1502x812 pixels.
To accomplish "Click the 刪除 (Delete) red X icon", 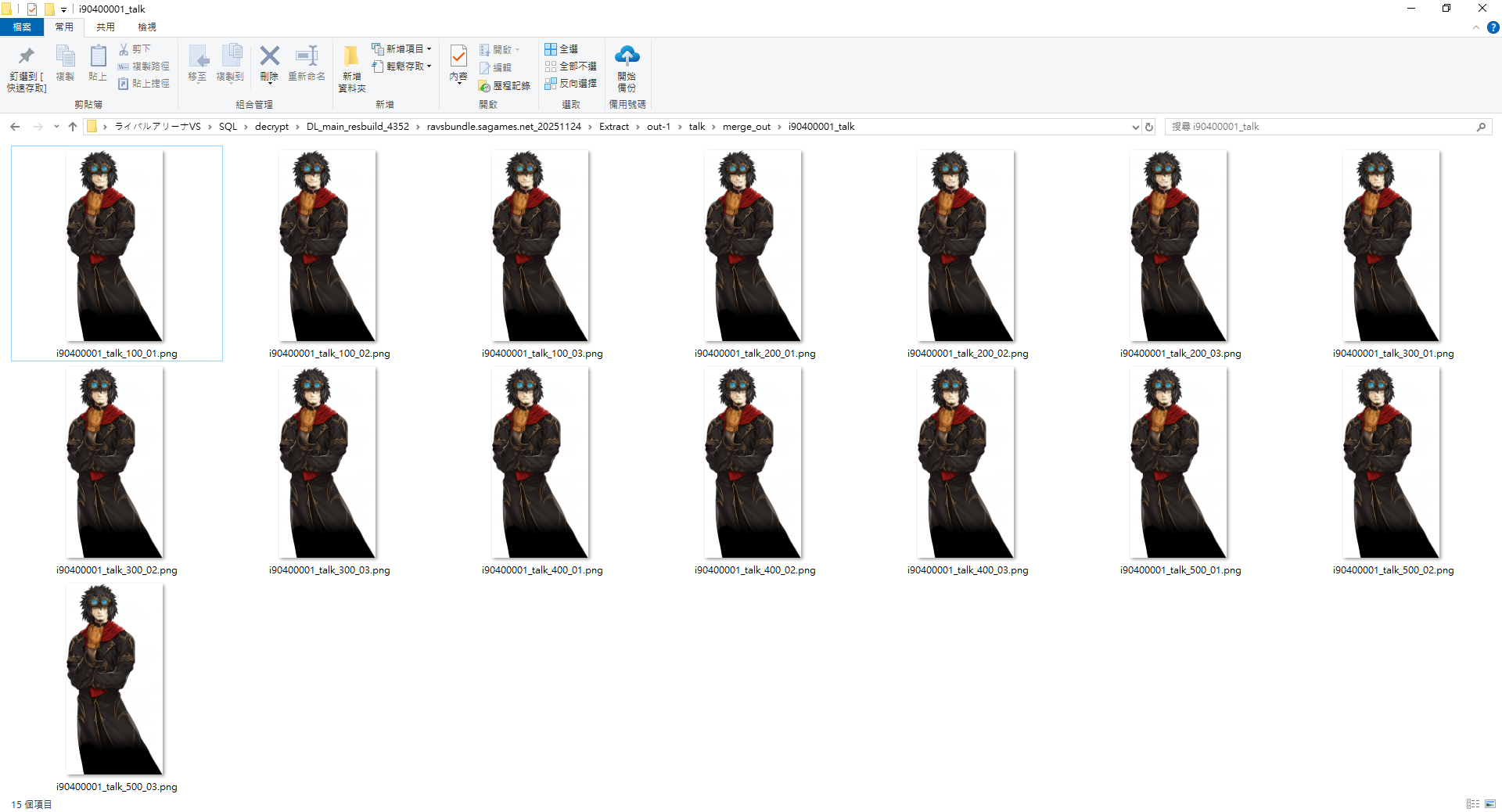I will (x=269, y=56).
